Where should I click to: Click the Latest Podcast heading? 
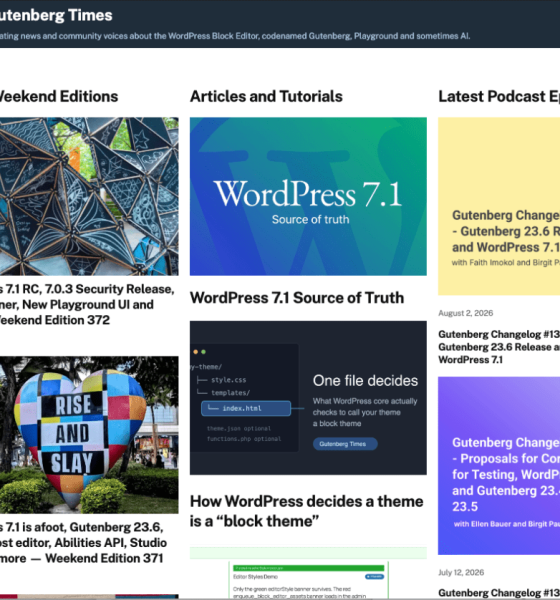(x=499, y=96)
